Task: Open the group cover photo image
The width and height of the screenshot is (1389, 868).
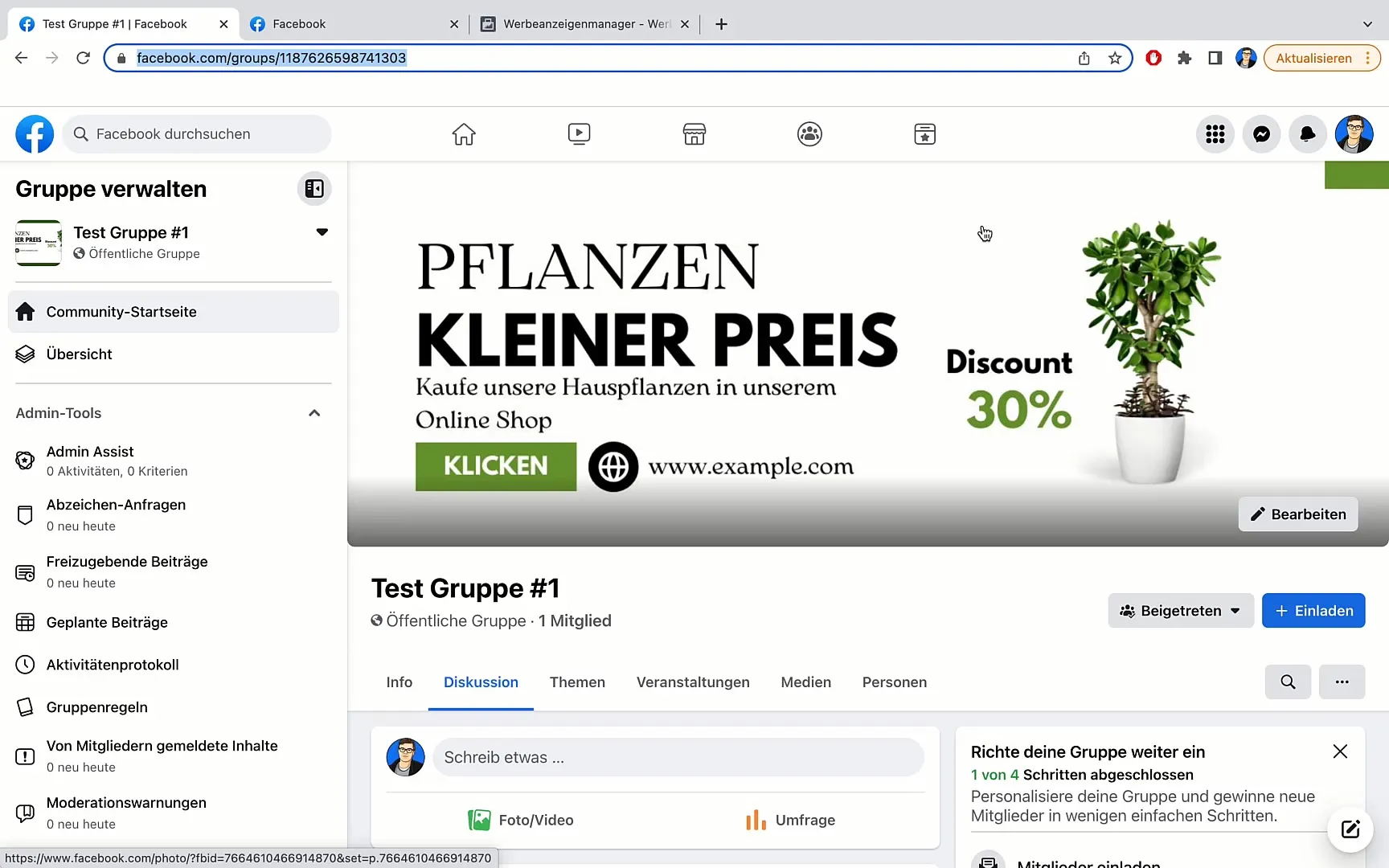Action: (868, 354)
